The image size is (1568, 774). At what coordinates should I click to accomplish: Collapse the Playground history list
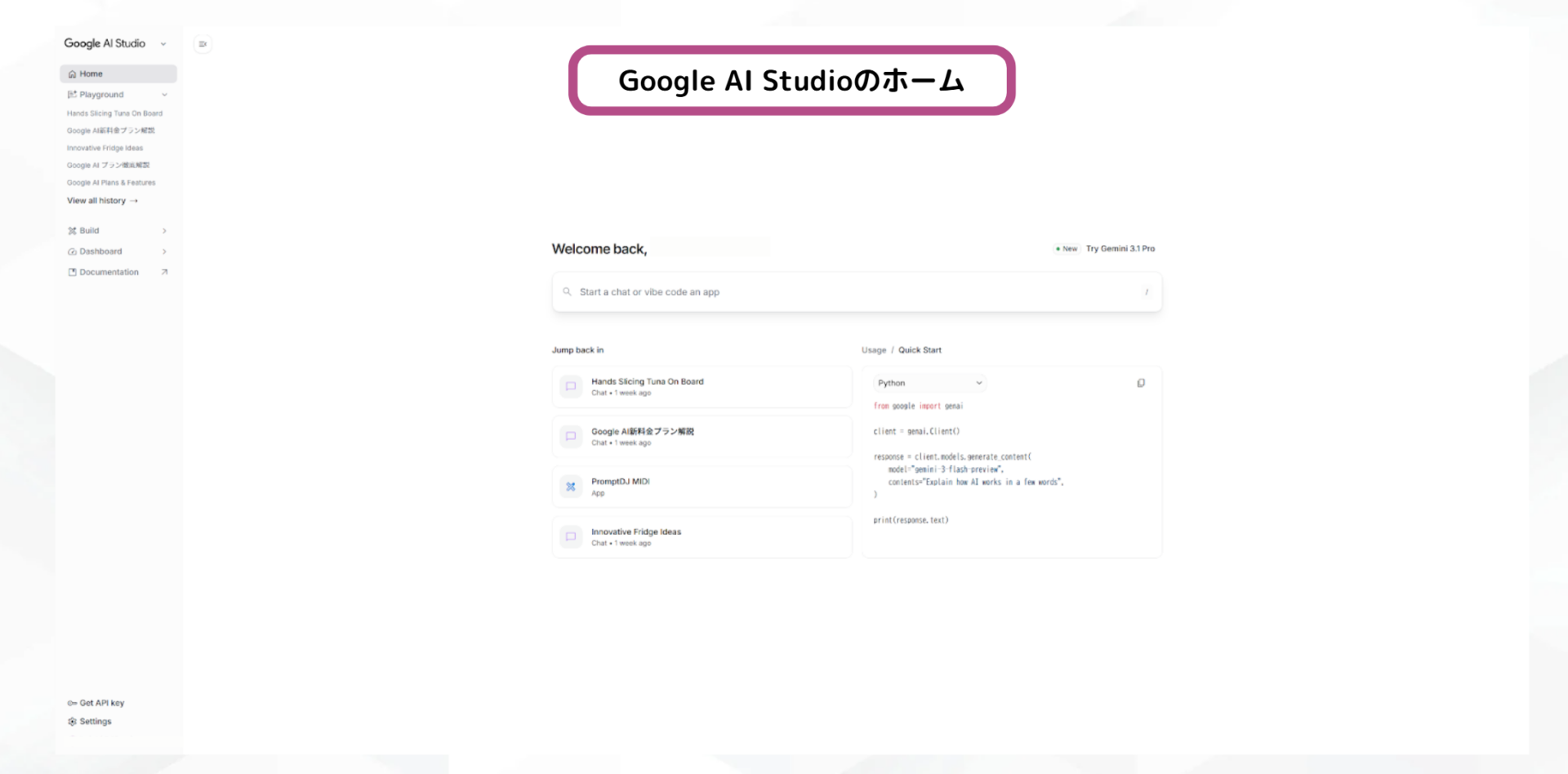click(x=165, y=94)
